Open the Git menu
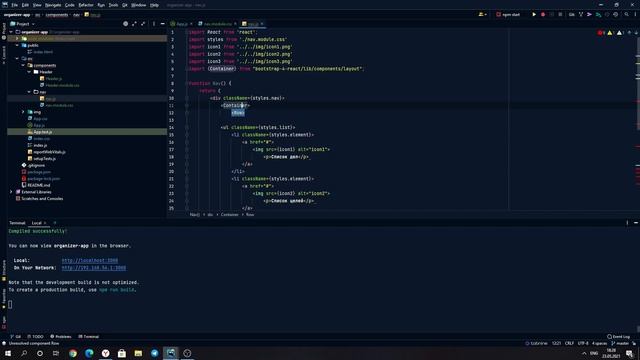Screen dimensions: 640x360 coord(125,5)
